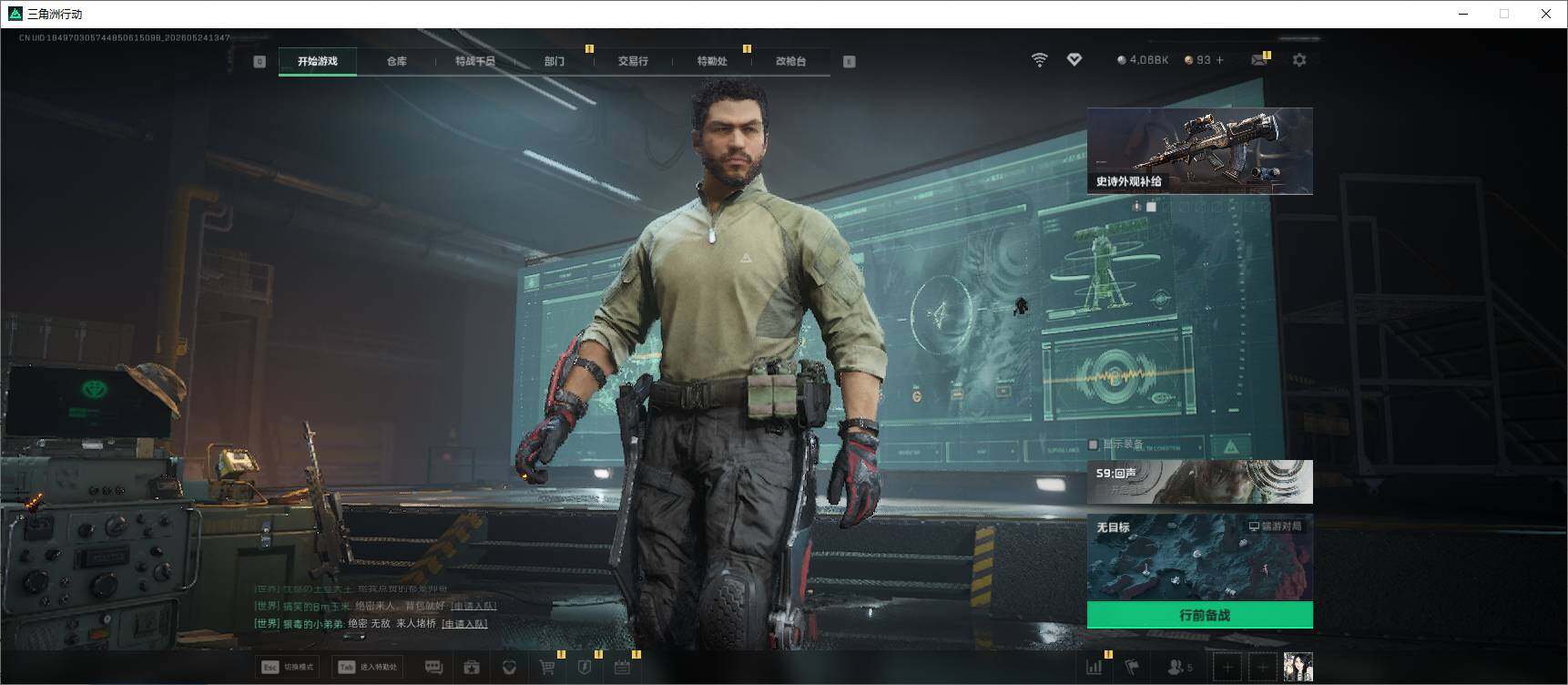Click the lightning shield icon
This screenshot has height=685, width=1568.
[585, 668]
